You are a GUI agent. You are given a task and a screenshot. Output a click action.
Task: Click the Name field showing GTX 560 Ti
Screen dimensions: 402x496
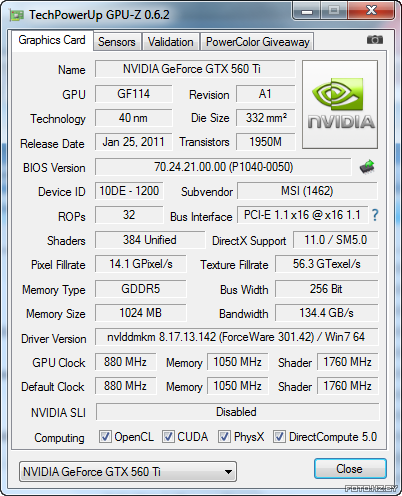tap(195, 69)
